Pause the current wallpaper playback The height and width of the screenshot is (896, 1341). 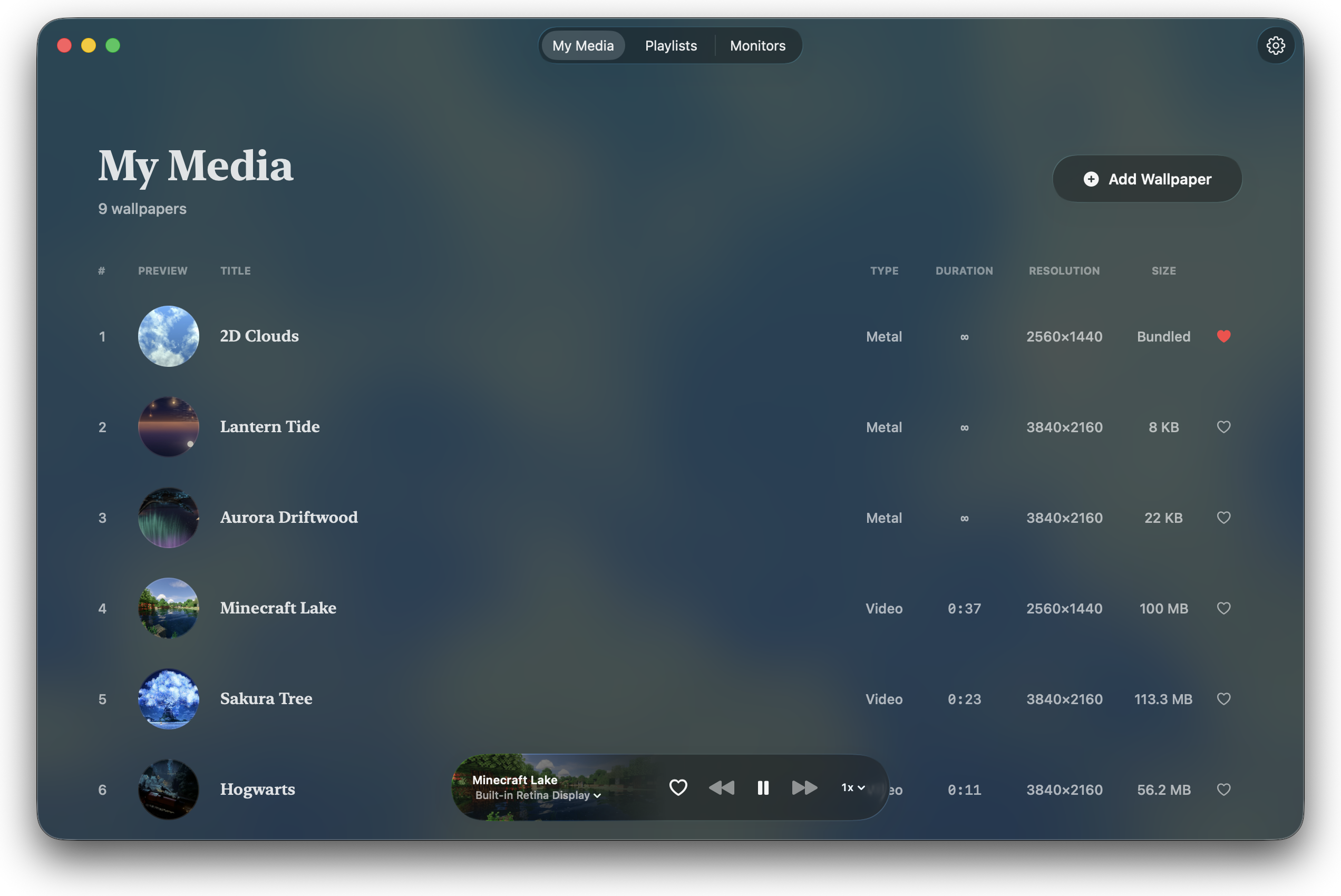point(763,787)
